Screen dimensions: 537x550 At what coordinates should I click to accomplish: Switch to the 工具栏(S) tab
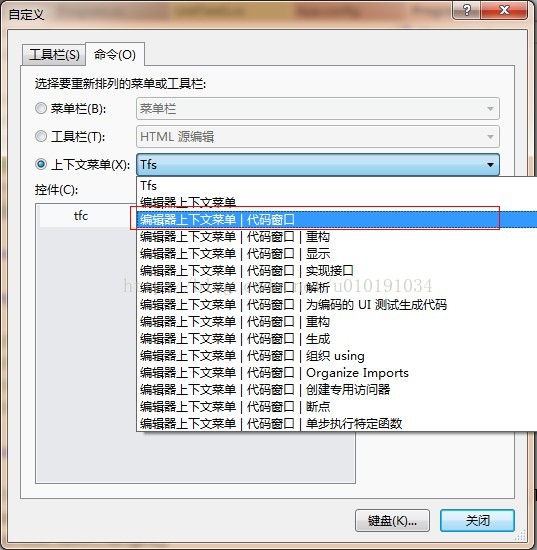tap(54, 55)
